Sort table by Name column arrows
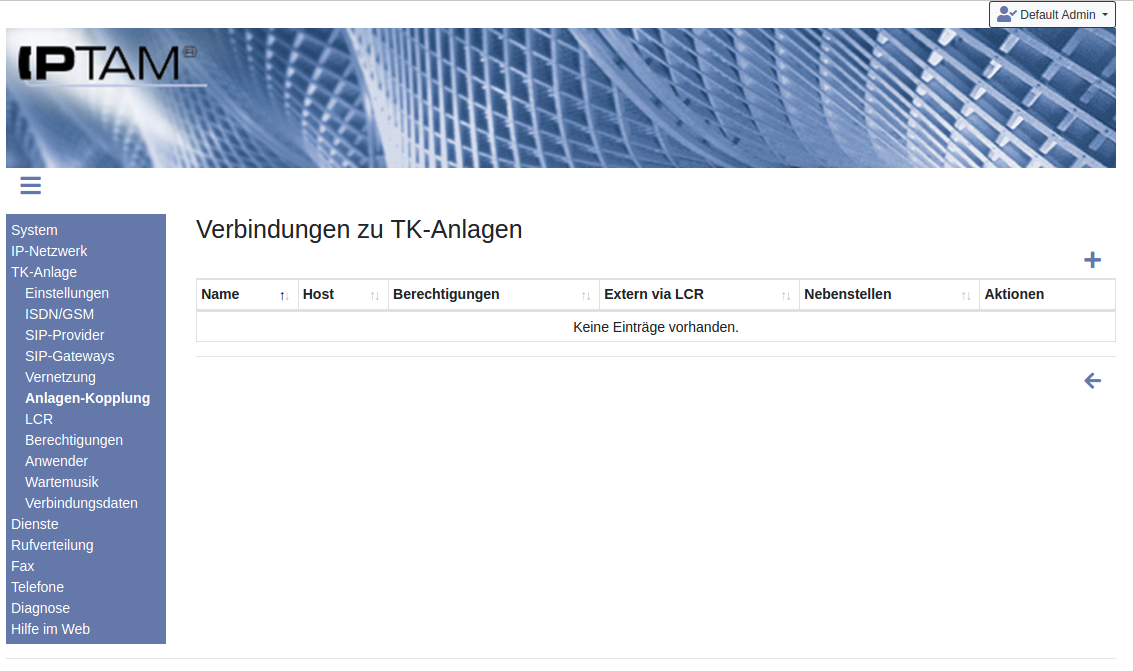The image size is (1133, 671). 284,295
